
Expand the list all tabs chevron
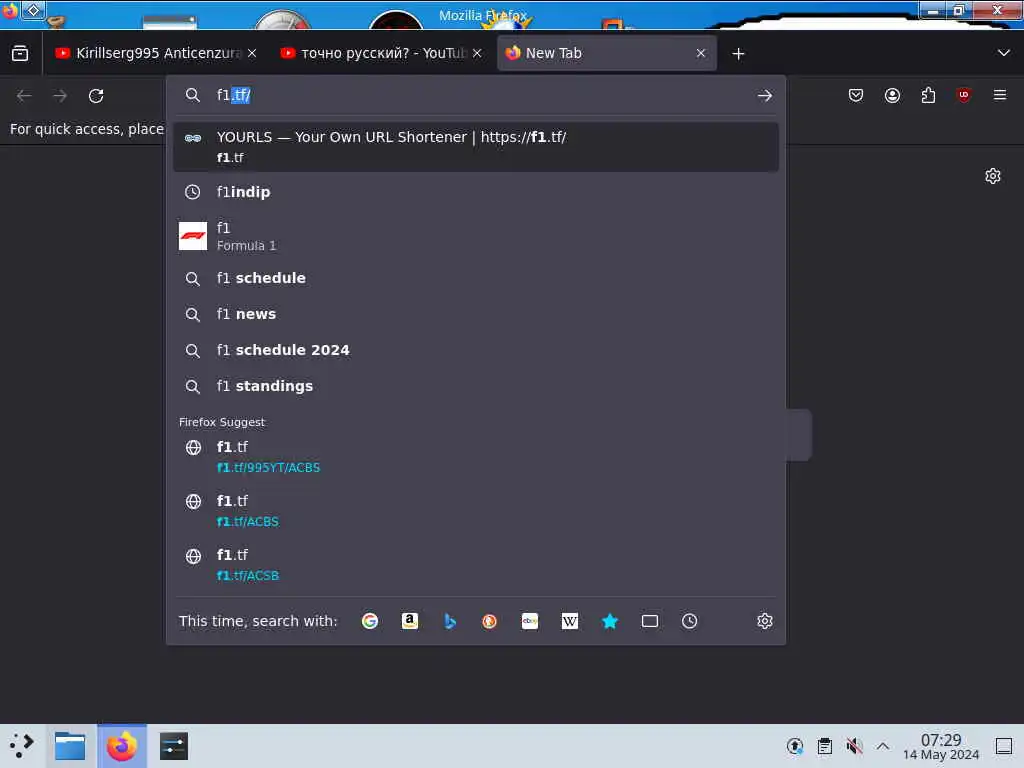(x=1004, y=54)
